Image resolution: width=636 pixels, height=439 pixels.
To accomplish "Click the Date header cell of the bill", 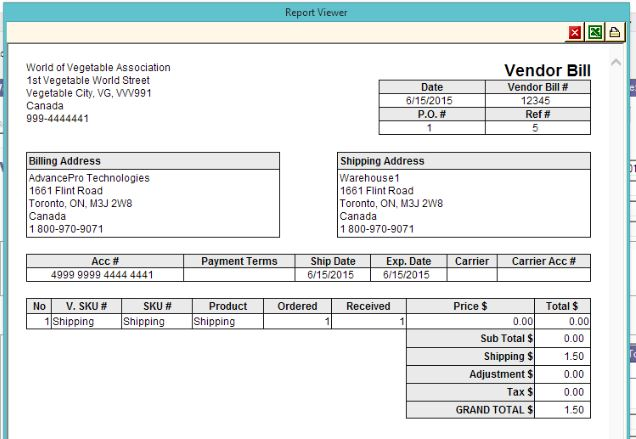I will 431,88.
